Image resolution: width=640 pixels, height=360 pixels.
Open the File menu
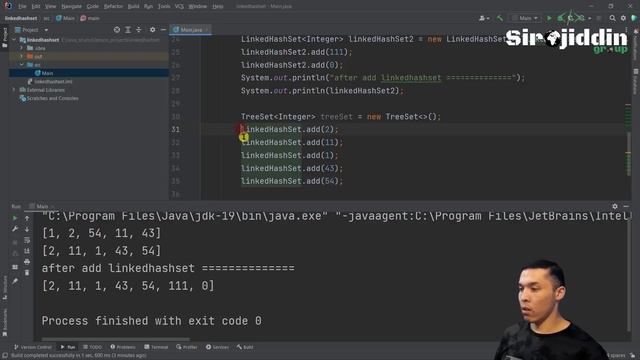click(22, 7)
